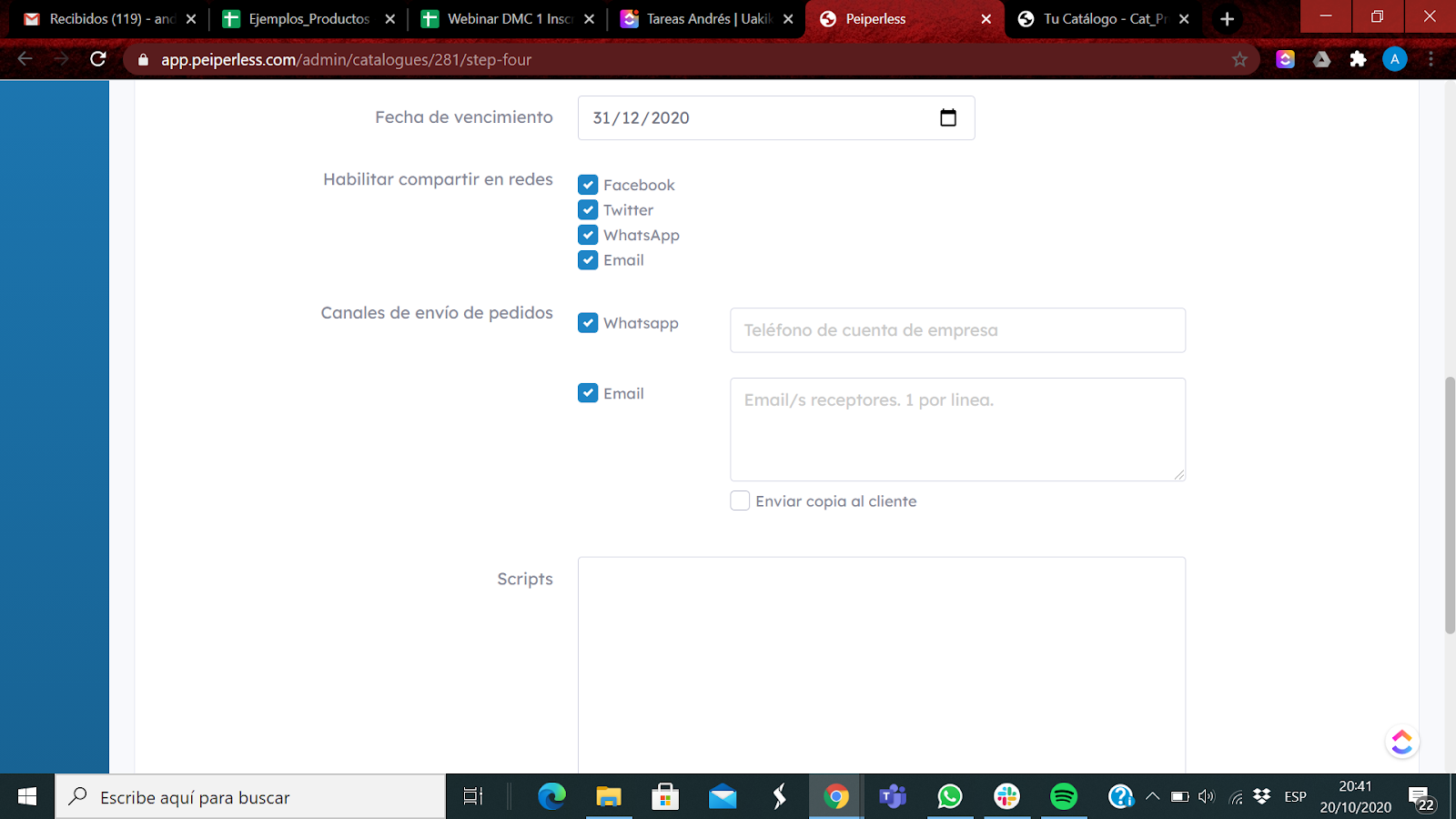Viewport: 1456px width, 819px height.
Task: Launch Microsoft Edge from the taskbar
Action: [x=551, y=797]
